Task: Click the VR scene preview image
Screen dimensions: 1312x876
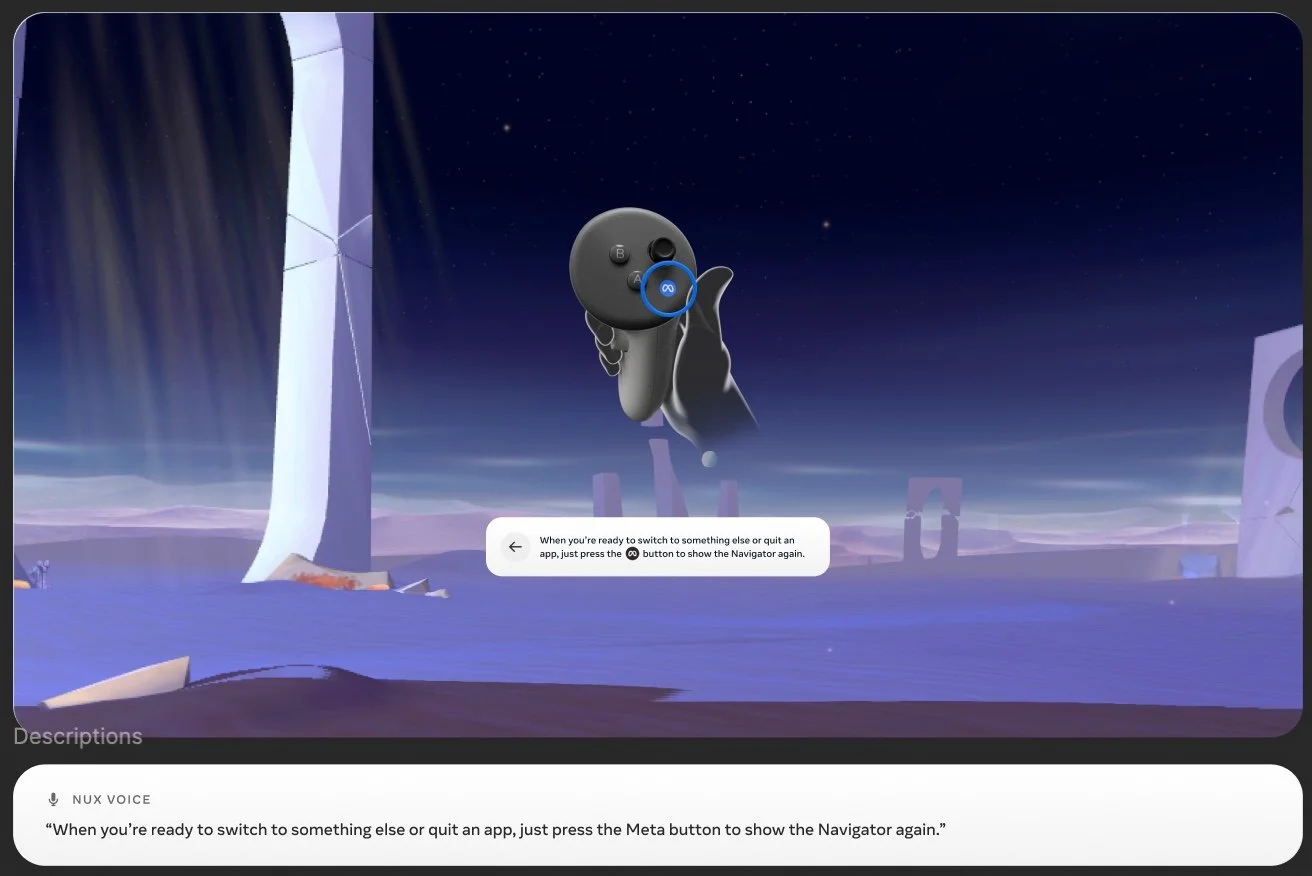Action: 658,375
